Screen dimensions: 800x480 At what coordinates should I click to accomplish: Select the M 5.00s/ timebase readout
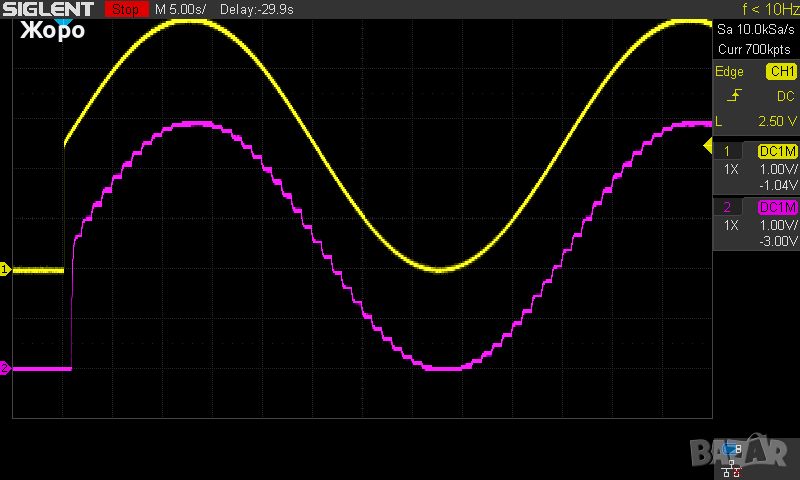pos(181,9)
